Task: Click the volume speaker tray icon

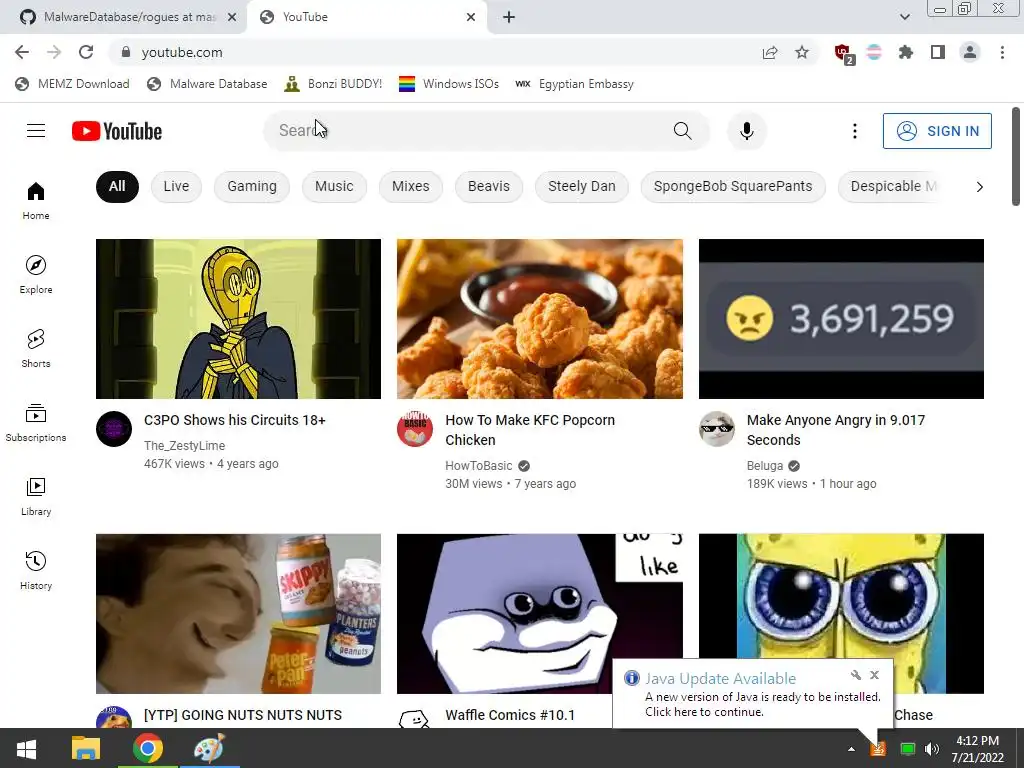Action: 932,749
